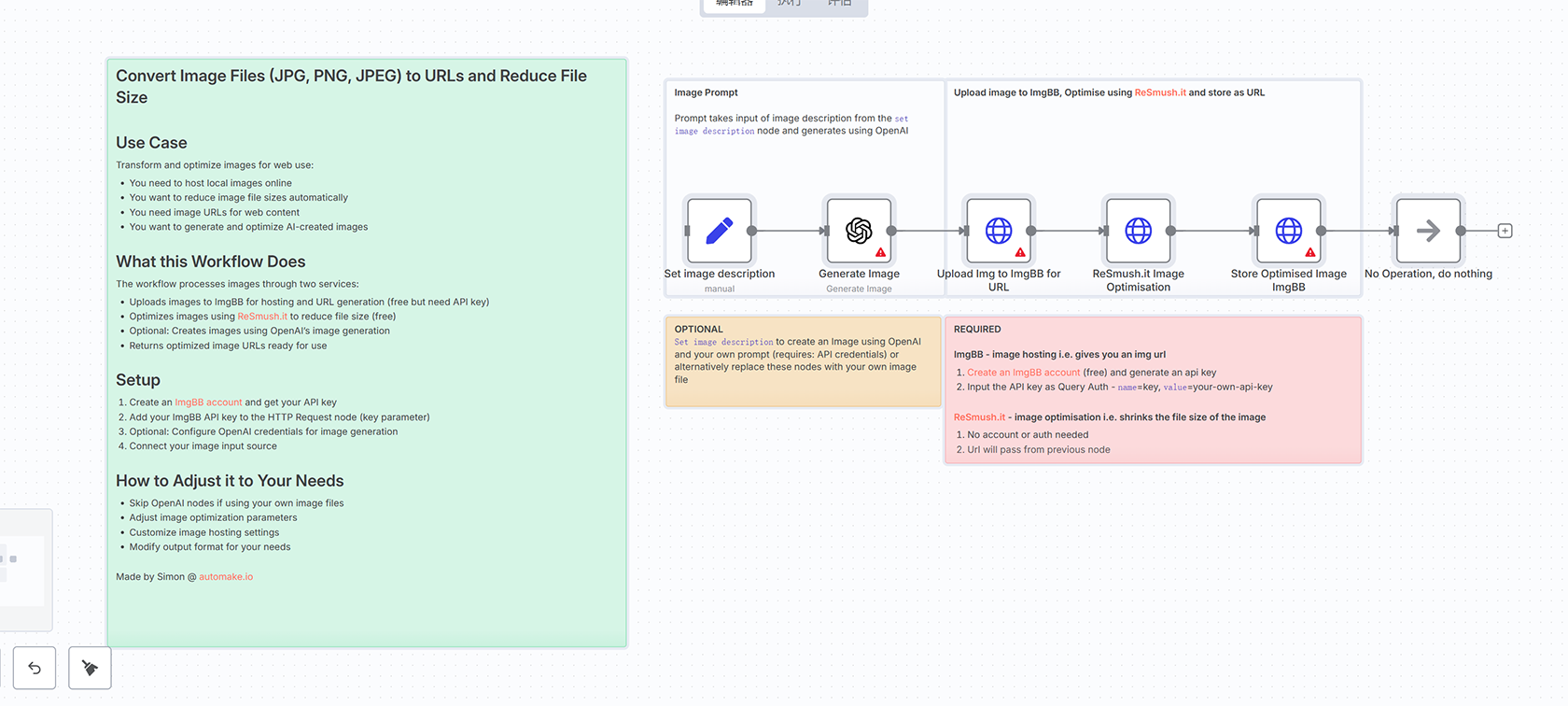Click the plus icon after No Operation node
The image size is (1568, 706).
click(1505, 231)
